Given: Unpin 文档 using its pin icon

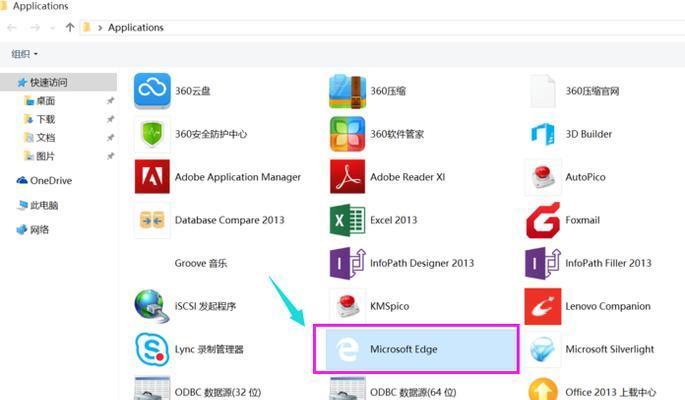Looking at the screenshot, I should pyautogui.click(x=111, y=138).
